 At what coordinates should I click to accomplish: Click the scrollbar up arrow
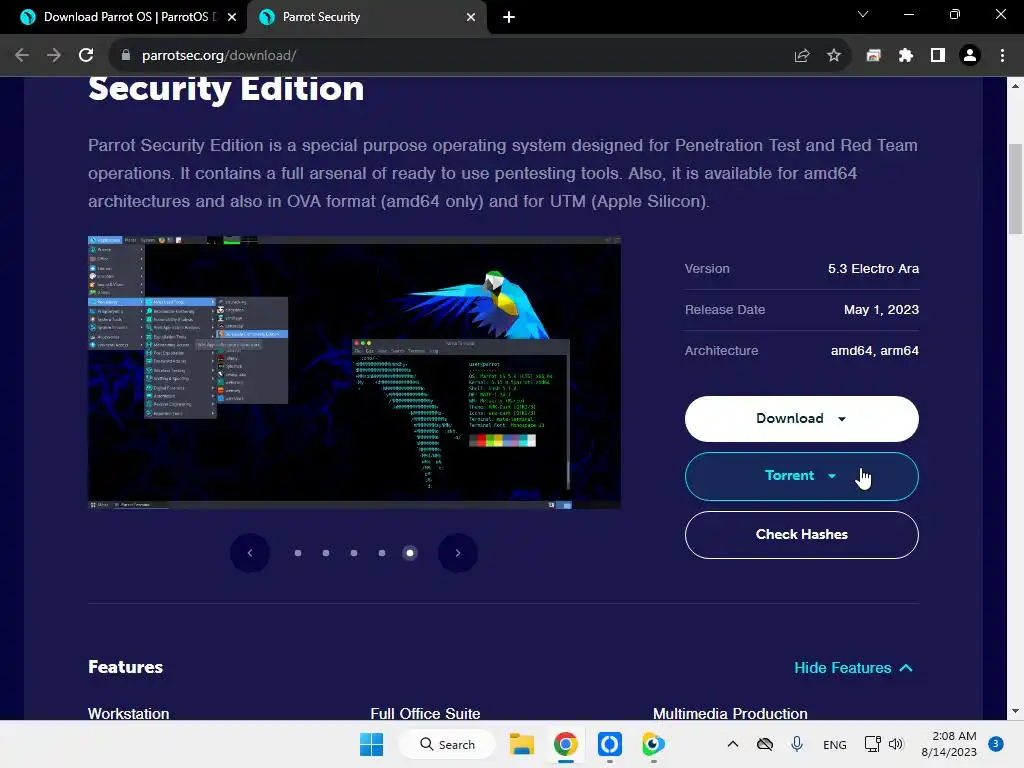(x=1015, y=86)
